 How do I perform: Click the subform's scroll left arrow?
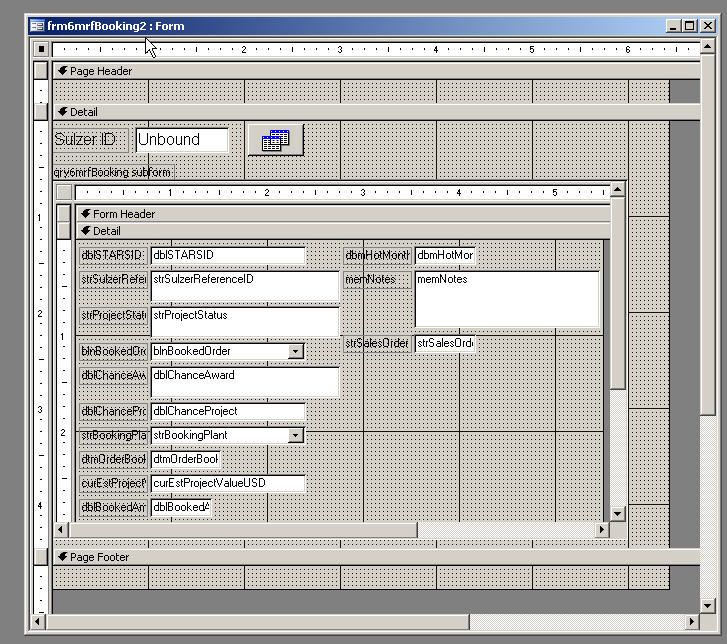click(x=62, y=529)
